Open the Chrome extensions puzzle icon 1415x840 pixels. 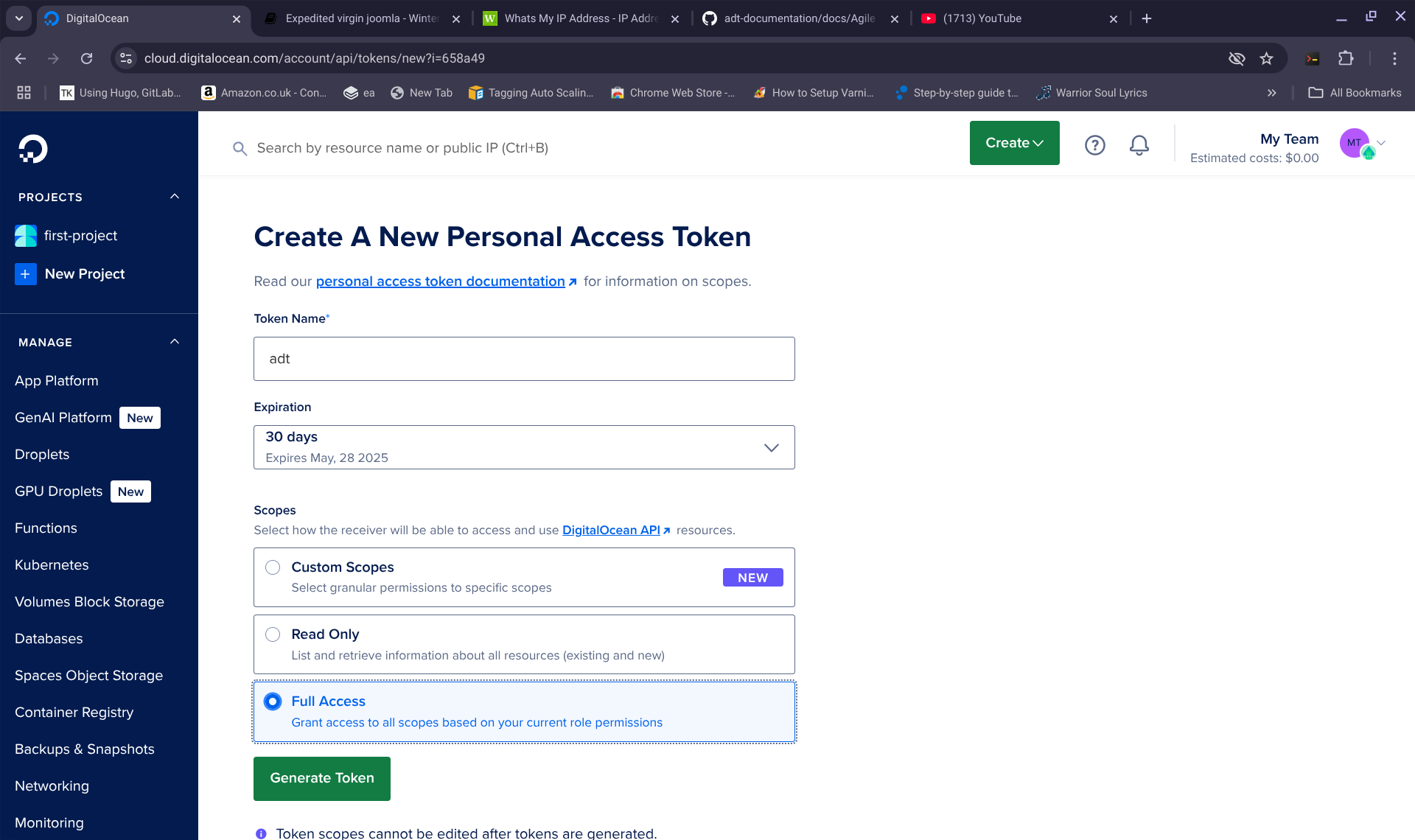[1346, 58]
